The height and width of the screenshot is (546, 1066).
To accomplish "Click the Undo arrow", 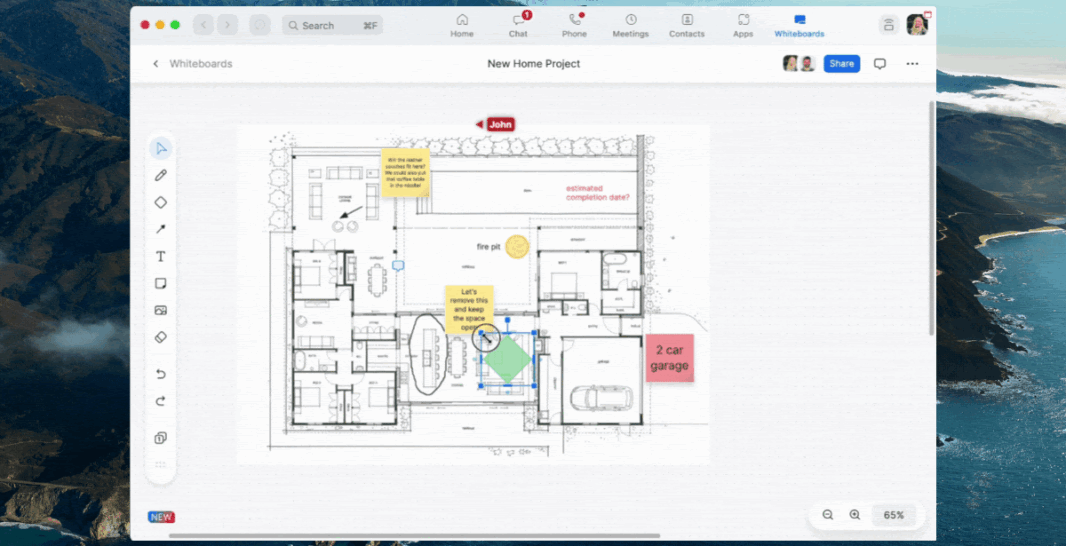I will click(160, 374).
